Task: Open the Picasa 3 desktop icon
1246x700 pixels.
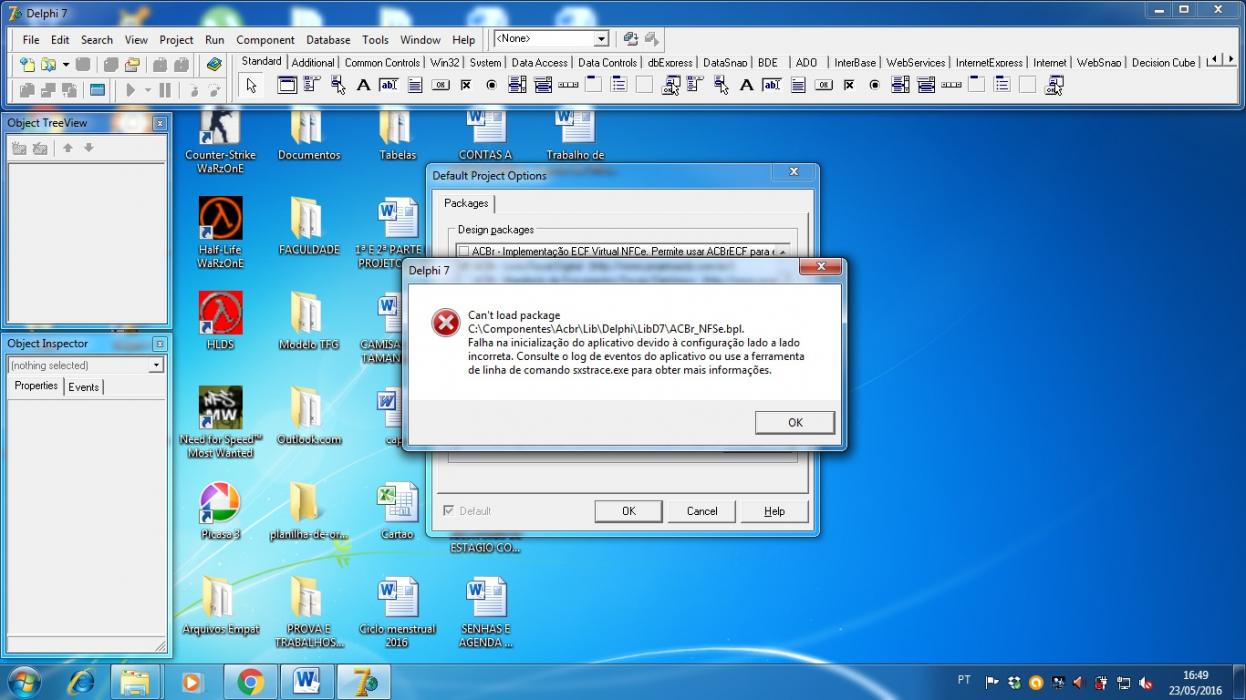Action: tap(220, 511)
